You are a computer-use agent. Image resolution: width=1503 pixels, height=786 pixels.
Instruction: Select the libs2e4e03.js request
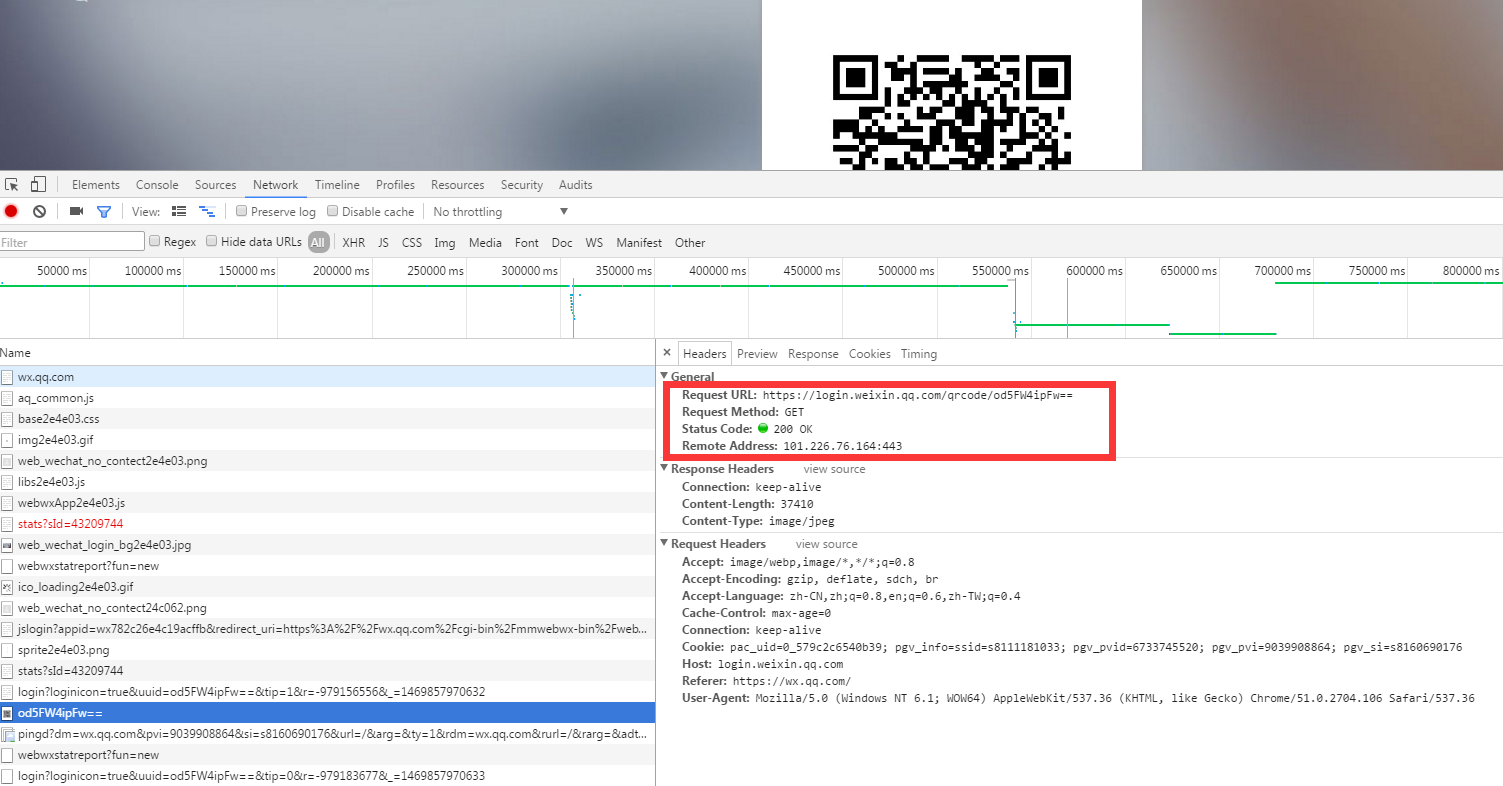pos(327,482)
